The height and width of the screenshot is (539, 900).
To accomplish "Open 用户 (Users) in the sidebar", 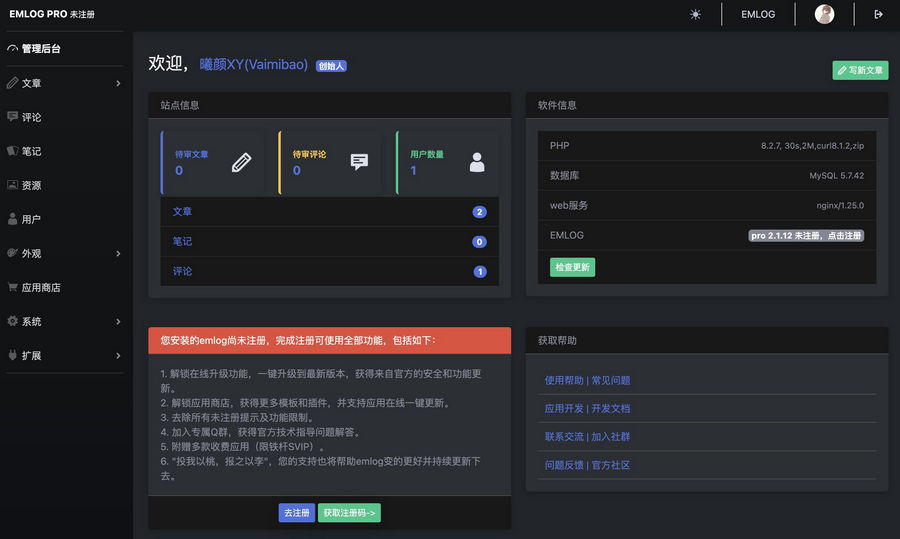I will click(32, 219).
